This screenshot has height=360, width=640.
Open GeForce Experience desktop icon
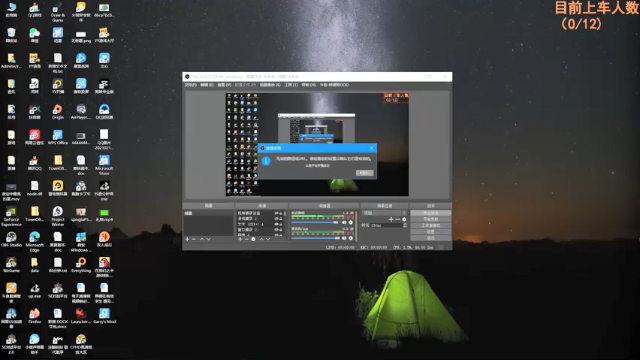point(11,216)
